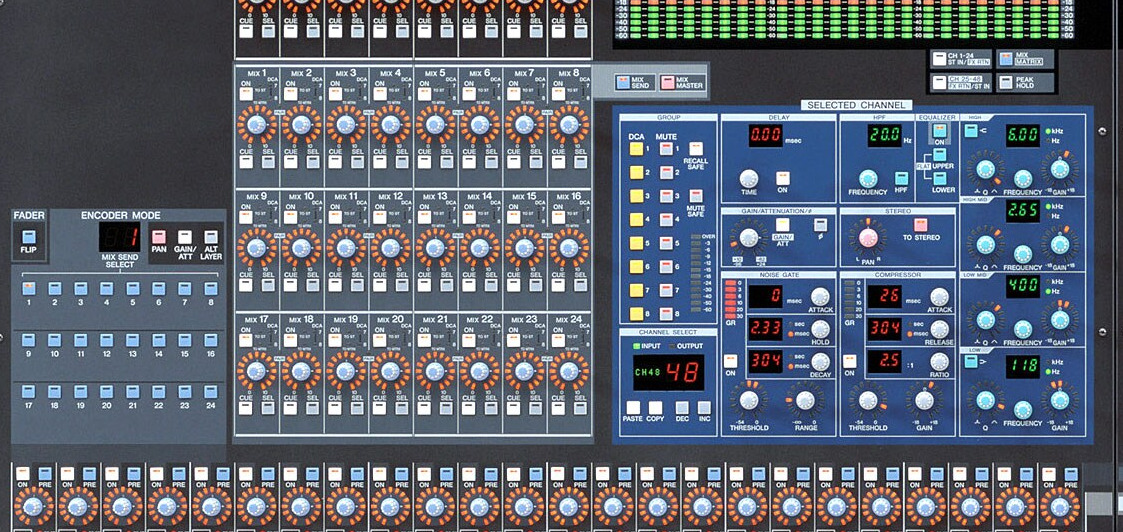
Task: Click the CH48 channel select display
Action: 667,373
